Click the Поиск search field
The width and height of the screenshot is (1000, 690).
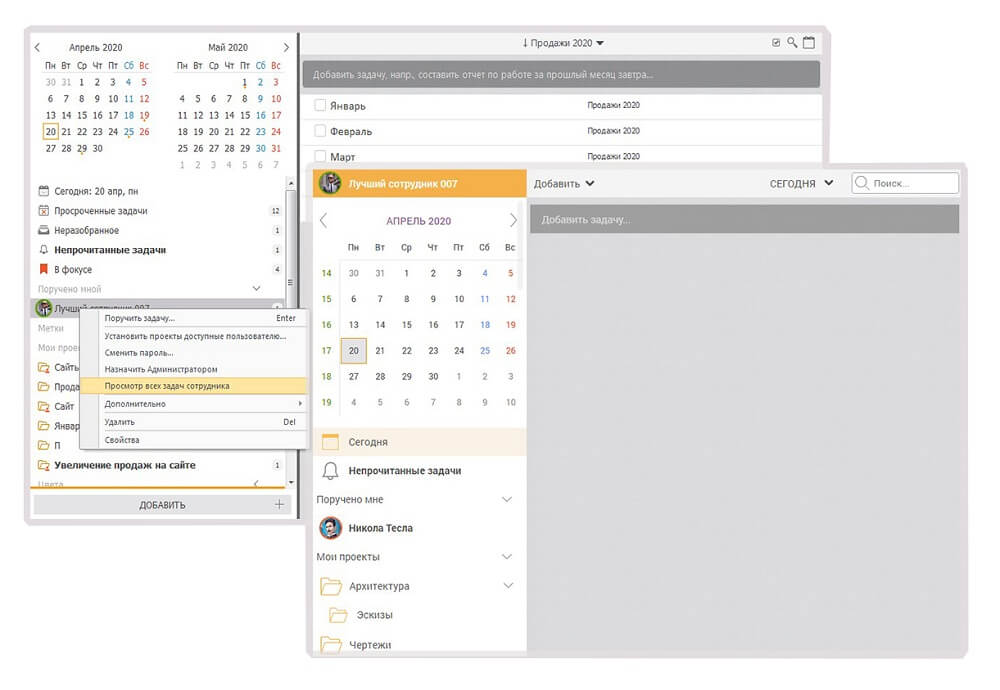click(912, 184)
